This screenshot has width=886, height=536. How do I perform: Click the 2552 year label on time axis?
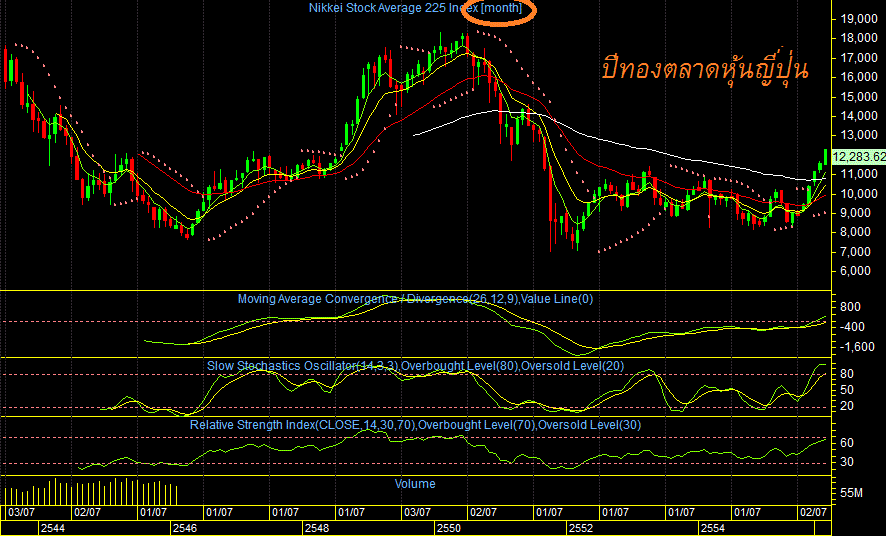click(x=581, y=529)
